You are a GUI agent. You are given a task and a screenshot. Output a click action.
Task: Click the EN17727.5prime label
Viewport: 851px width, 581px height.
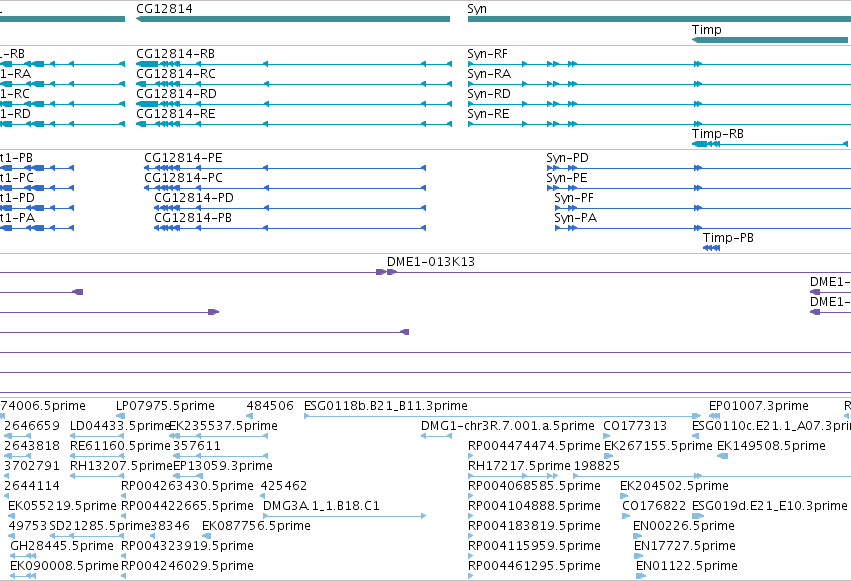point(685,546)
